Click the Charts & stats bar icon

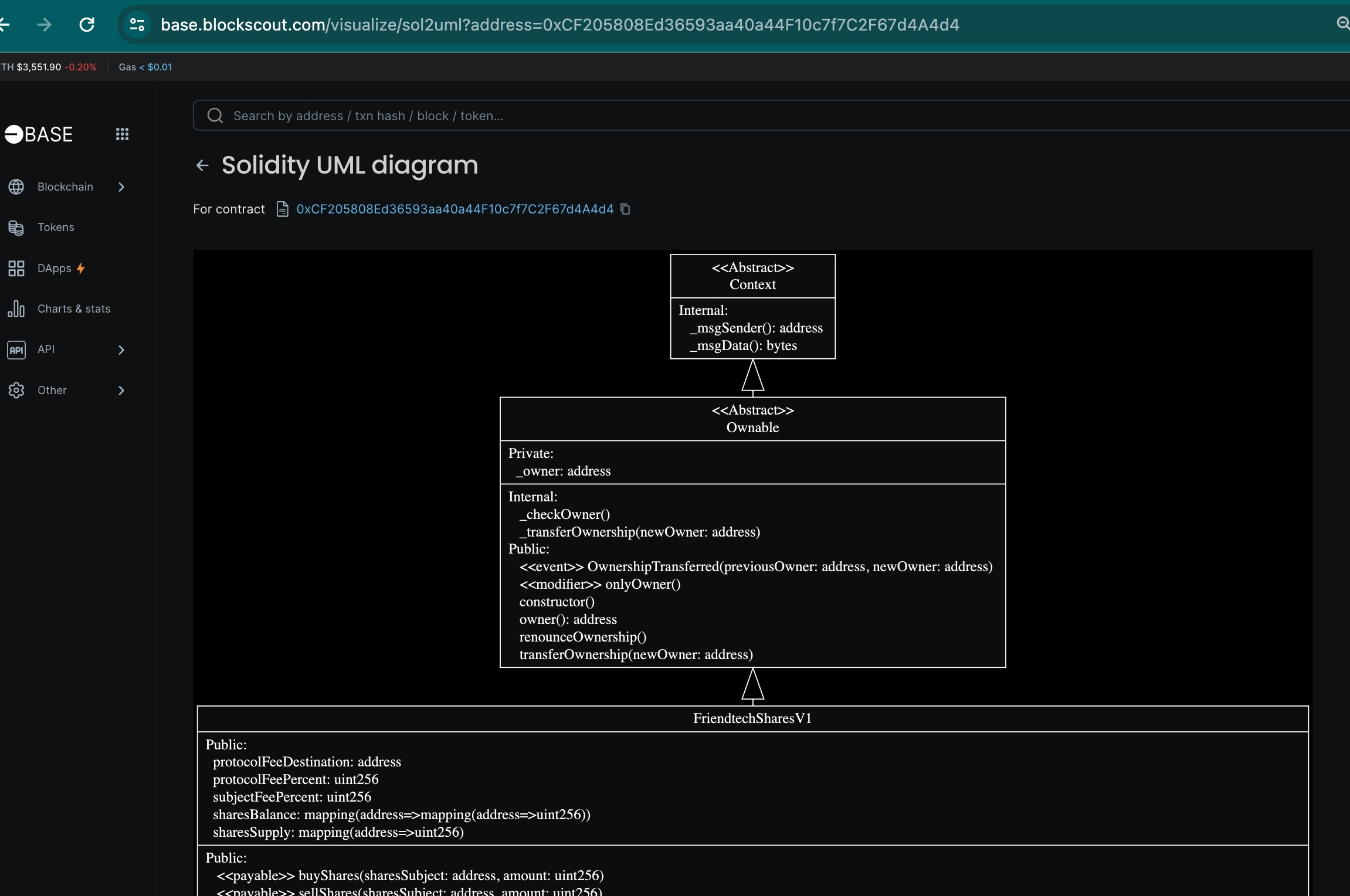pyautogui.click(x=16, y=308)
